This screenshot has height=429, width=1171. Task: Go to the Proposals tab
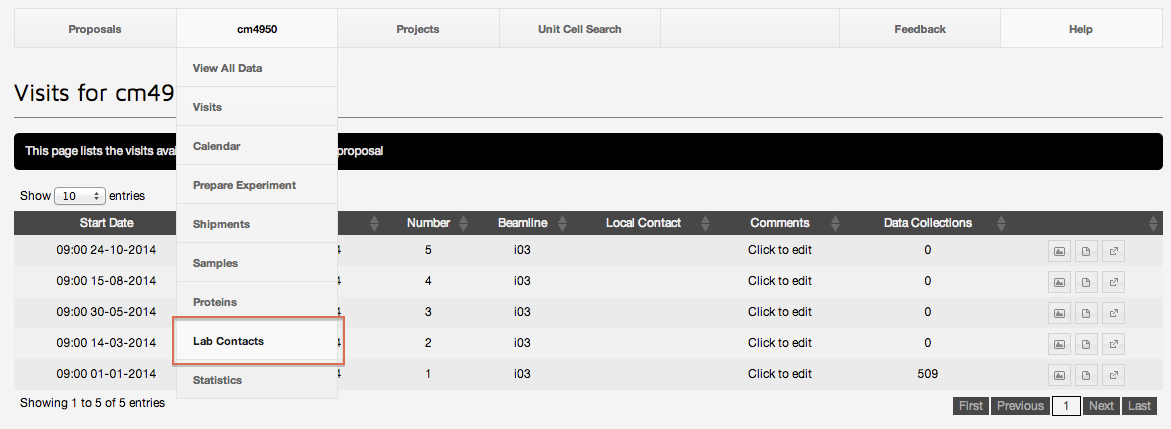95,29
